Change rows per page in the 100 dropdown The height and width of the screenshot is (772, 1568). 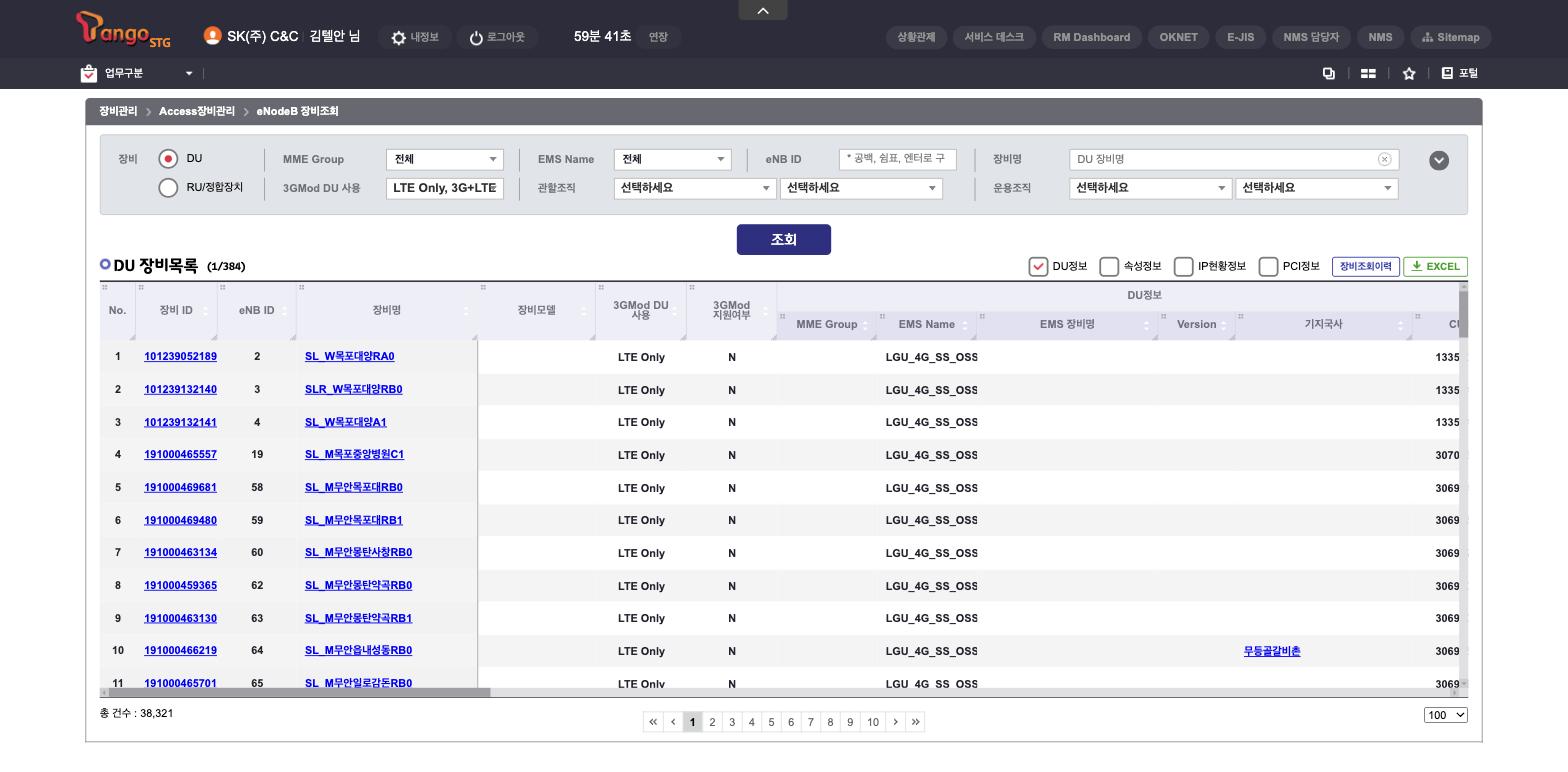coord(1446,715)
